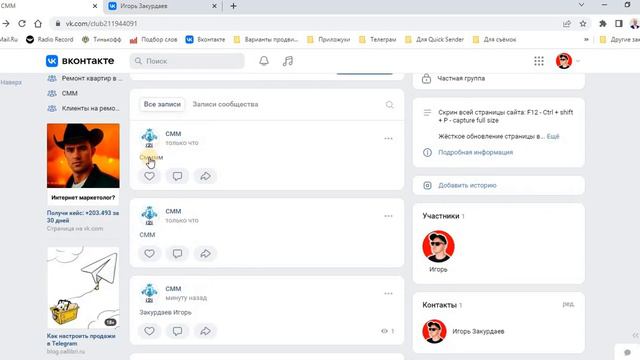This screenshot has height=360, width=640.
Task: Reload the page with browser refresh button
Action: [22, 24]
